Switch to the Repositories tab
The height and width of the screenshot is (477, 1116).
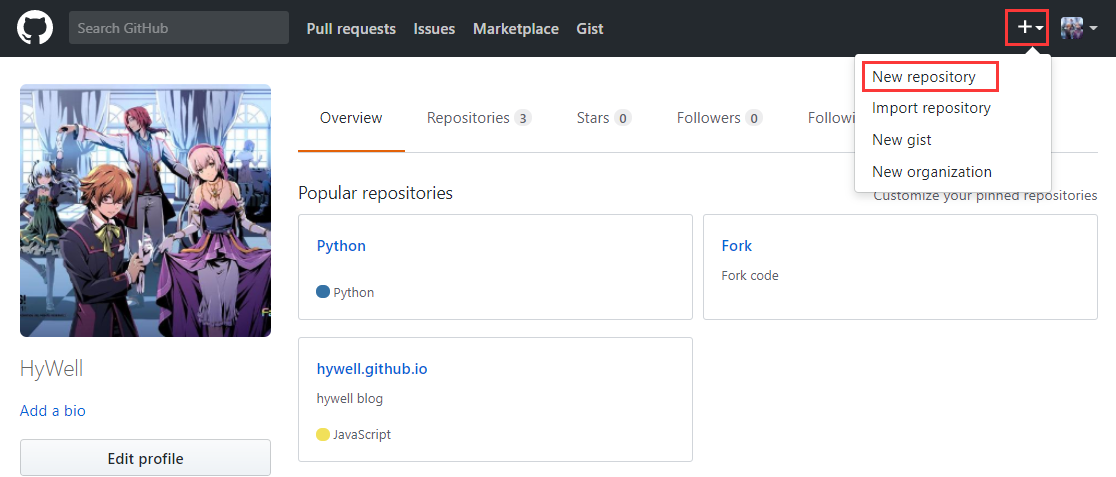[479, 118]
